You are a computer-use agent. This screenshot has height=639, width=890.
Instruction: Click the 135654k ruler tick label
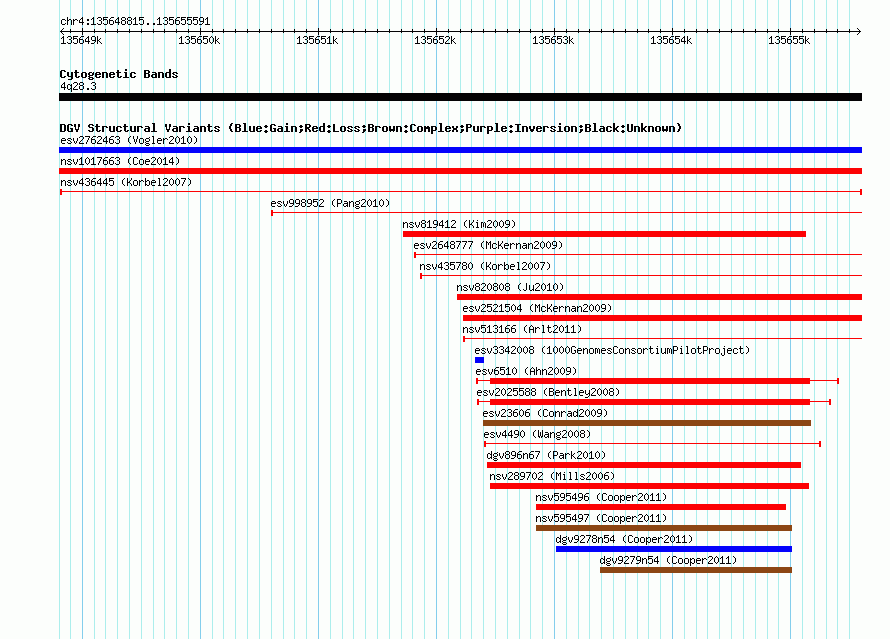[671, 40]
